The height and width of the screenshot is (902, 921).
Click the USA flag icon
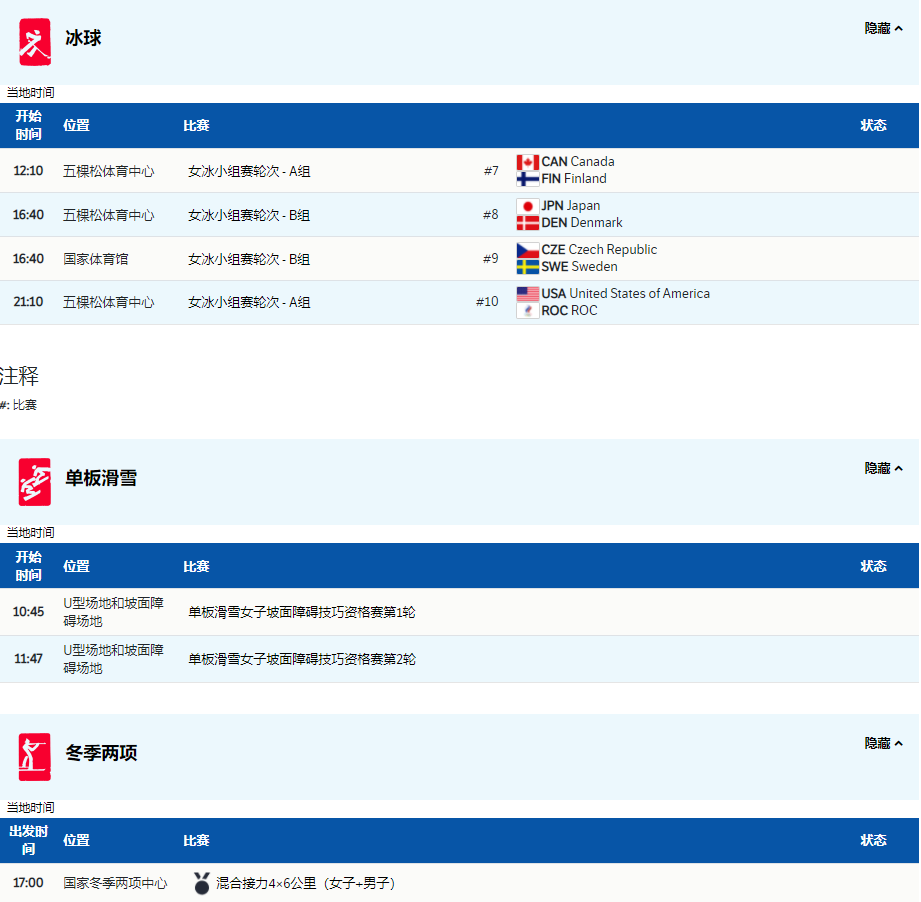pyautogui.click(x=527, y=294)
